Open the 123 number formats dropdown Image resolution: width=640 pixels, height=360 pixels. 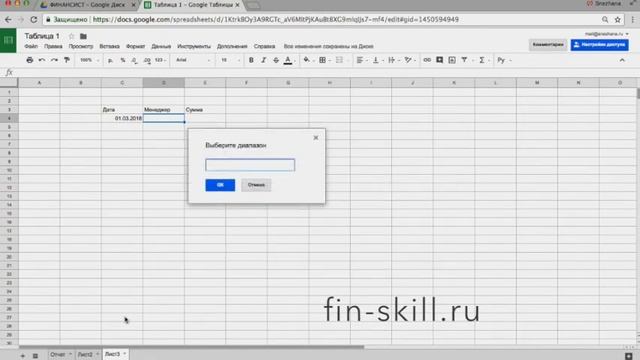[160, 60]
